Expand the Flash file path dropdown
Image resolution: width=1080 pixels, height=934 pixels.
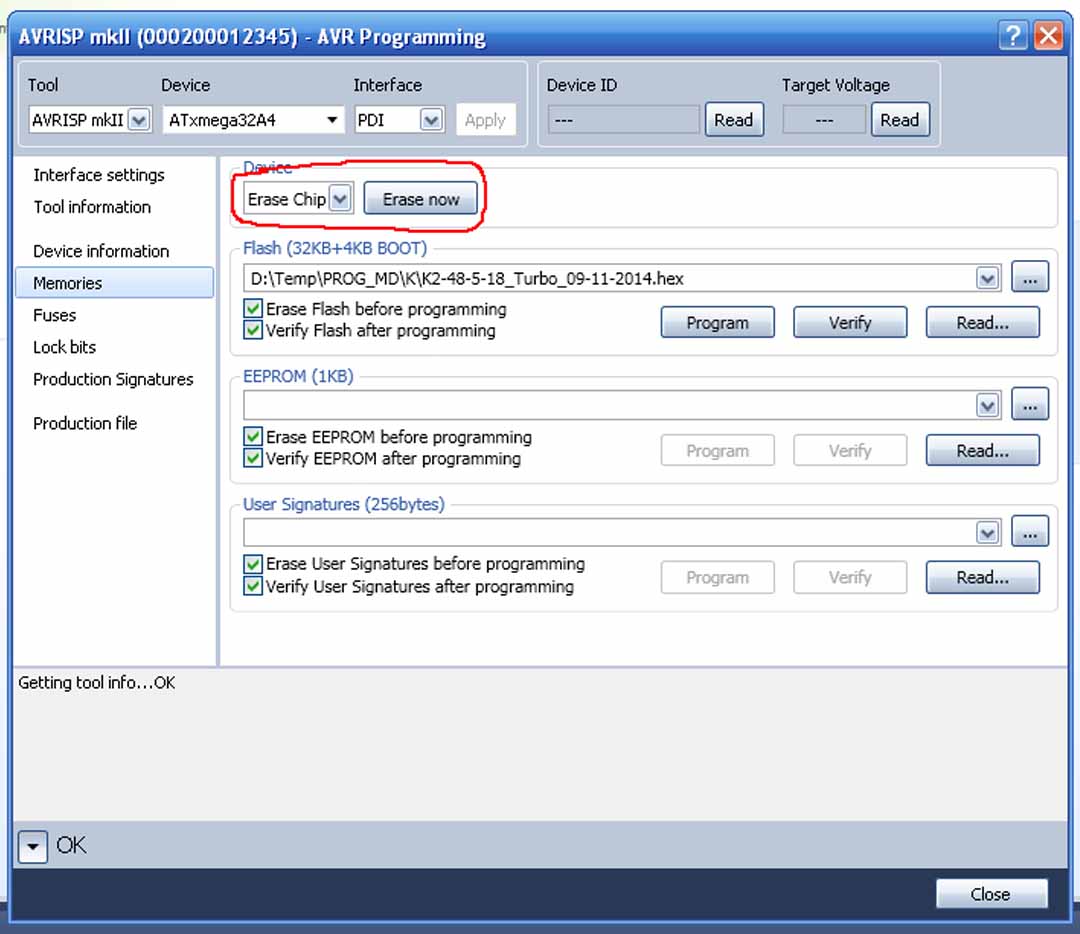pyautogui.click(x=988, y=278)
